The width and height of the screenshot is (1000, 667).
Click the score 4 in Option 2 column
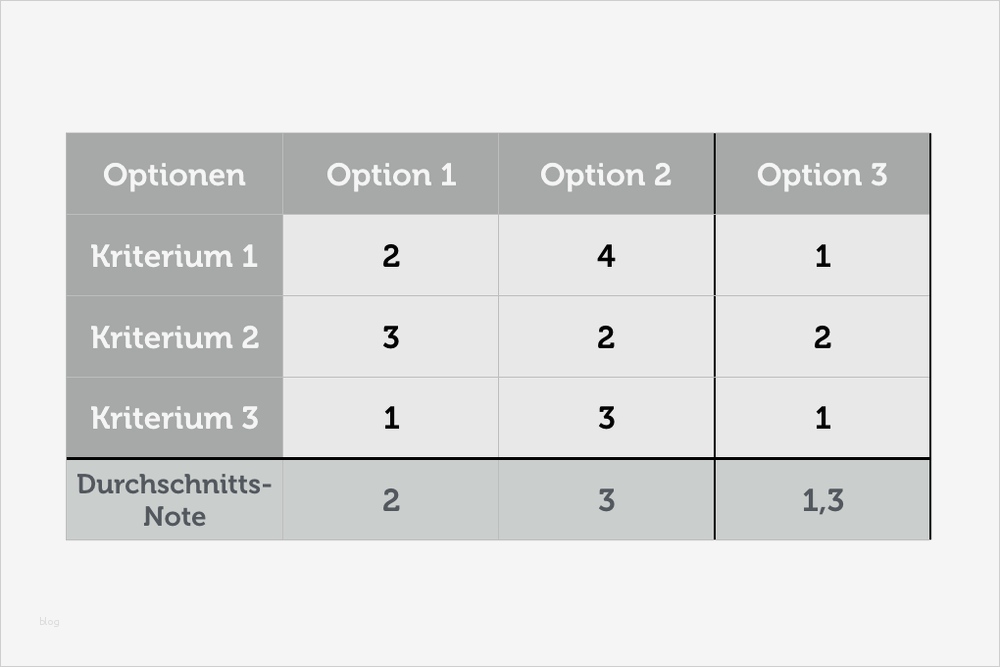(606, 256)
